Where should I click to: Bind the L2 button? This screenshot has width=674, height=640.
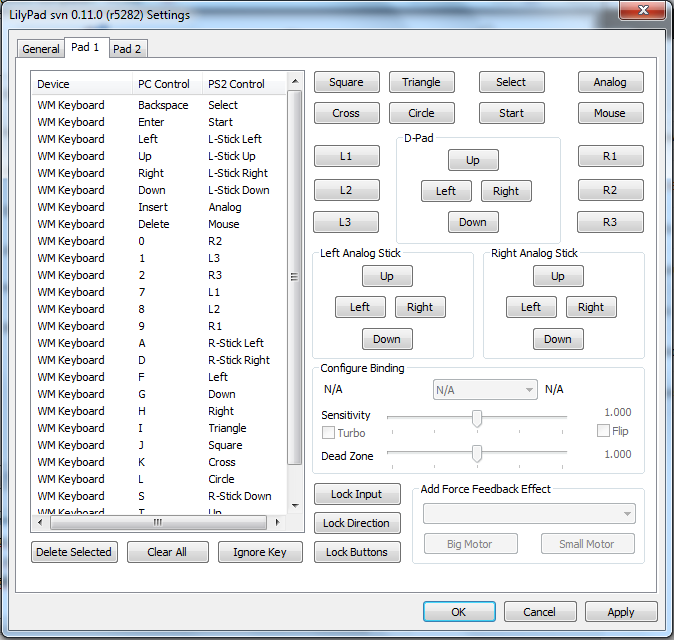[x=346, y=190]
